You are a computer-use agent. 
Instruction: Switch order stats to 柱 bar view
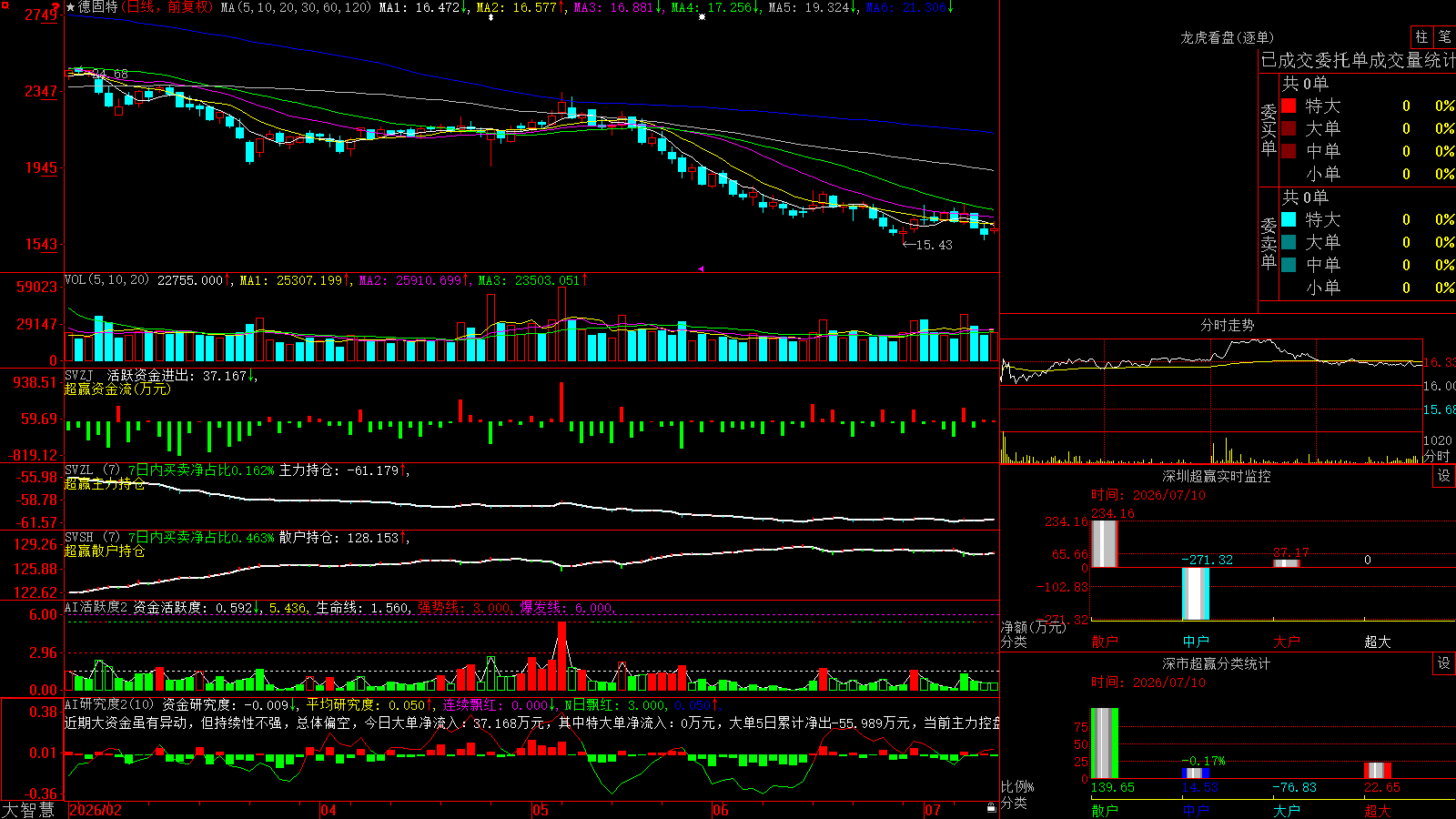point(1421,37)
